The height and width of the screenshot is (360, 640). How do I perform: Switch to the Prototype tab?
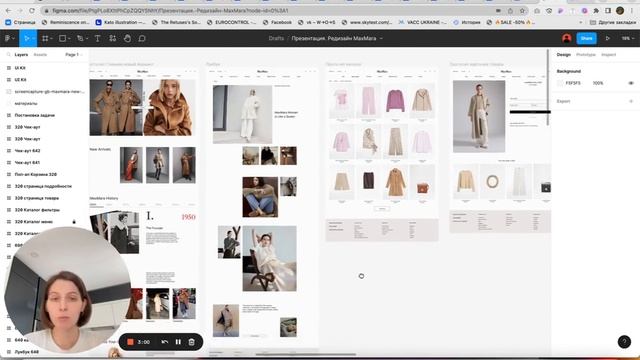click(x=586, y=54)
